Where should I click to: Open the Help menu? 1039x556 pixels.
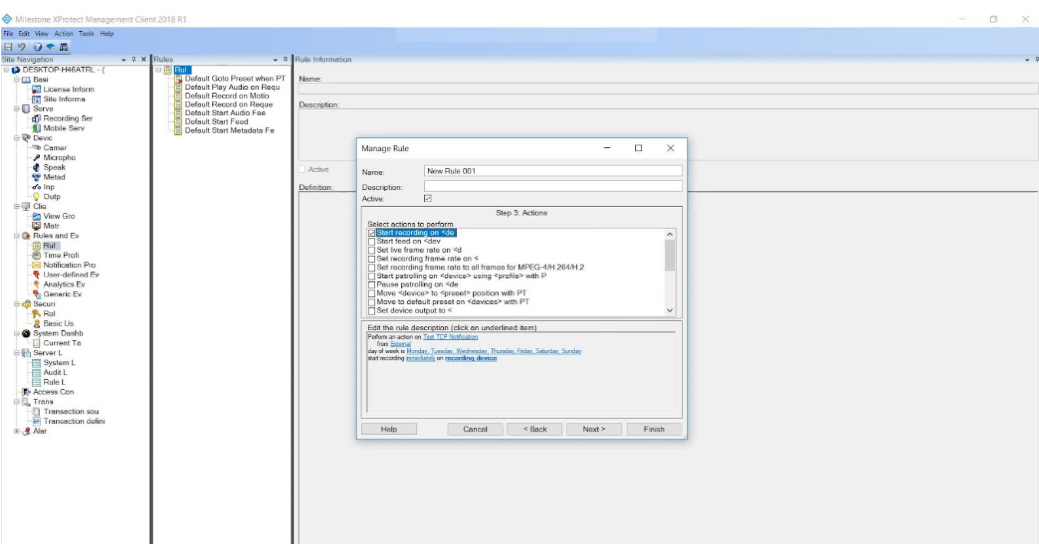107,34
